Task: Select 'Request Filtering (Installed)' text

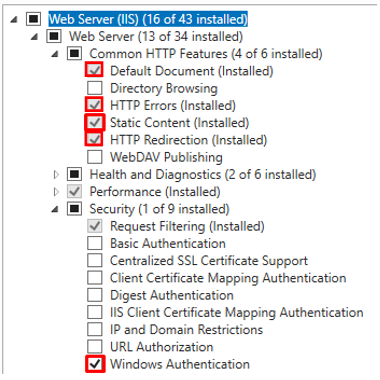Action: point(187,226)
